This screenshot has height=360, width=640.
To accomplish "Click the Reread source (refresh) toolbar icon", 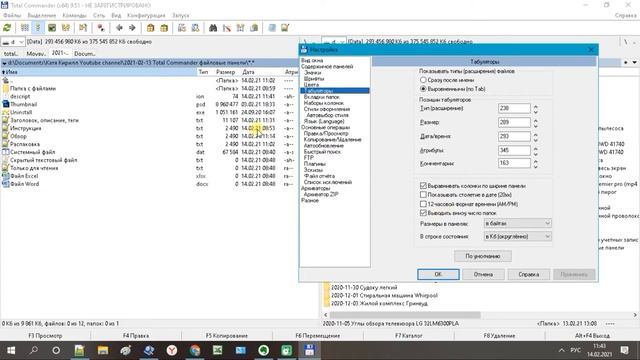I will coord(7,28).
